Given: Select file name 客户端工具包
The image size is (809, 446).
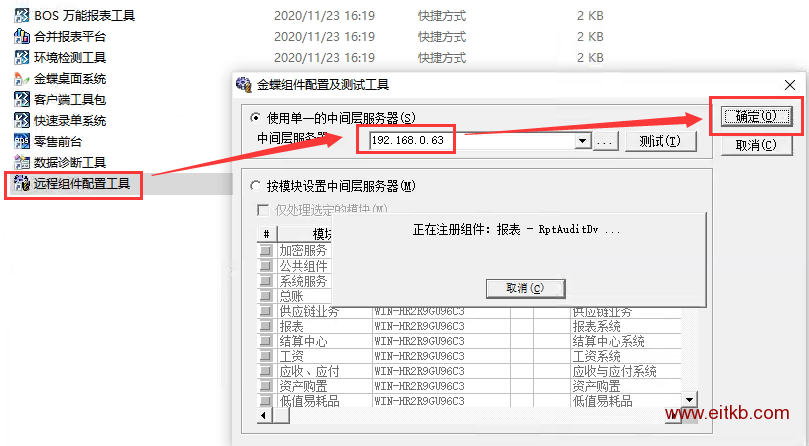Looking at the screenshot, I should pos(70,99).
